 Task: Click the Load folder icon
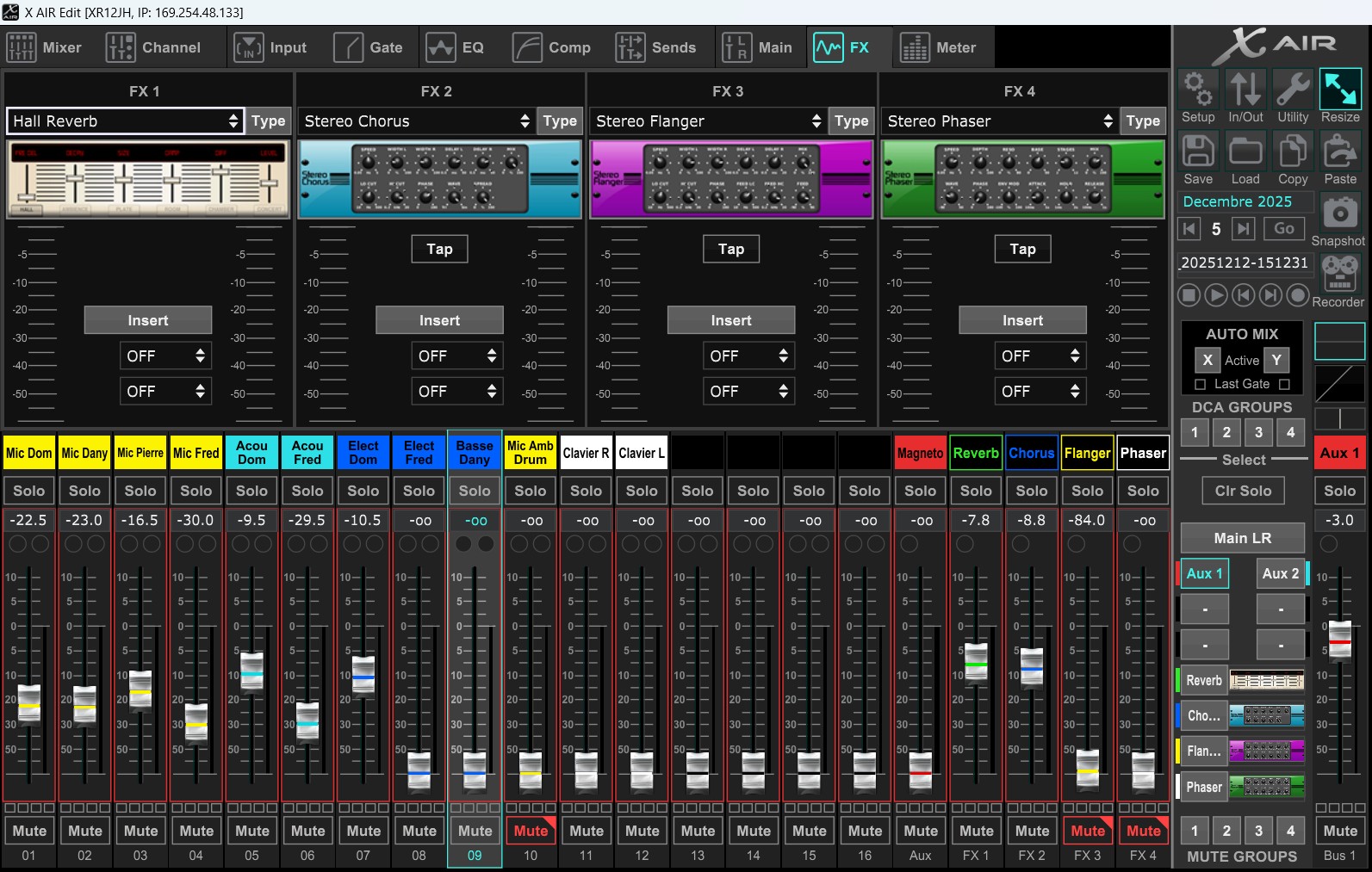tap(1245, 152)
